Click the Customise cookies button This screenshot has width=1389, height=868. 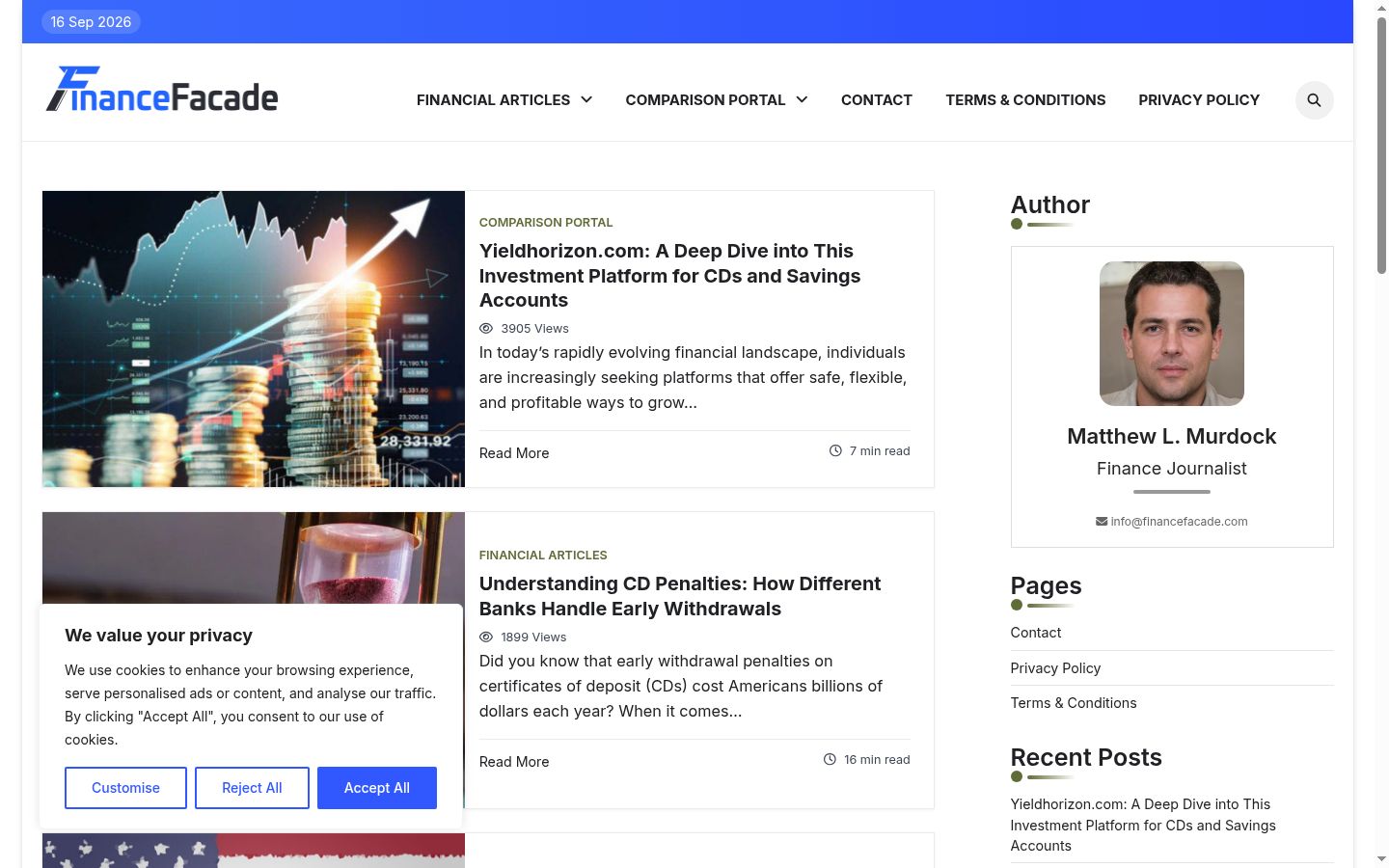pos(125,788)
